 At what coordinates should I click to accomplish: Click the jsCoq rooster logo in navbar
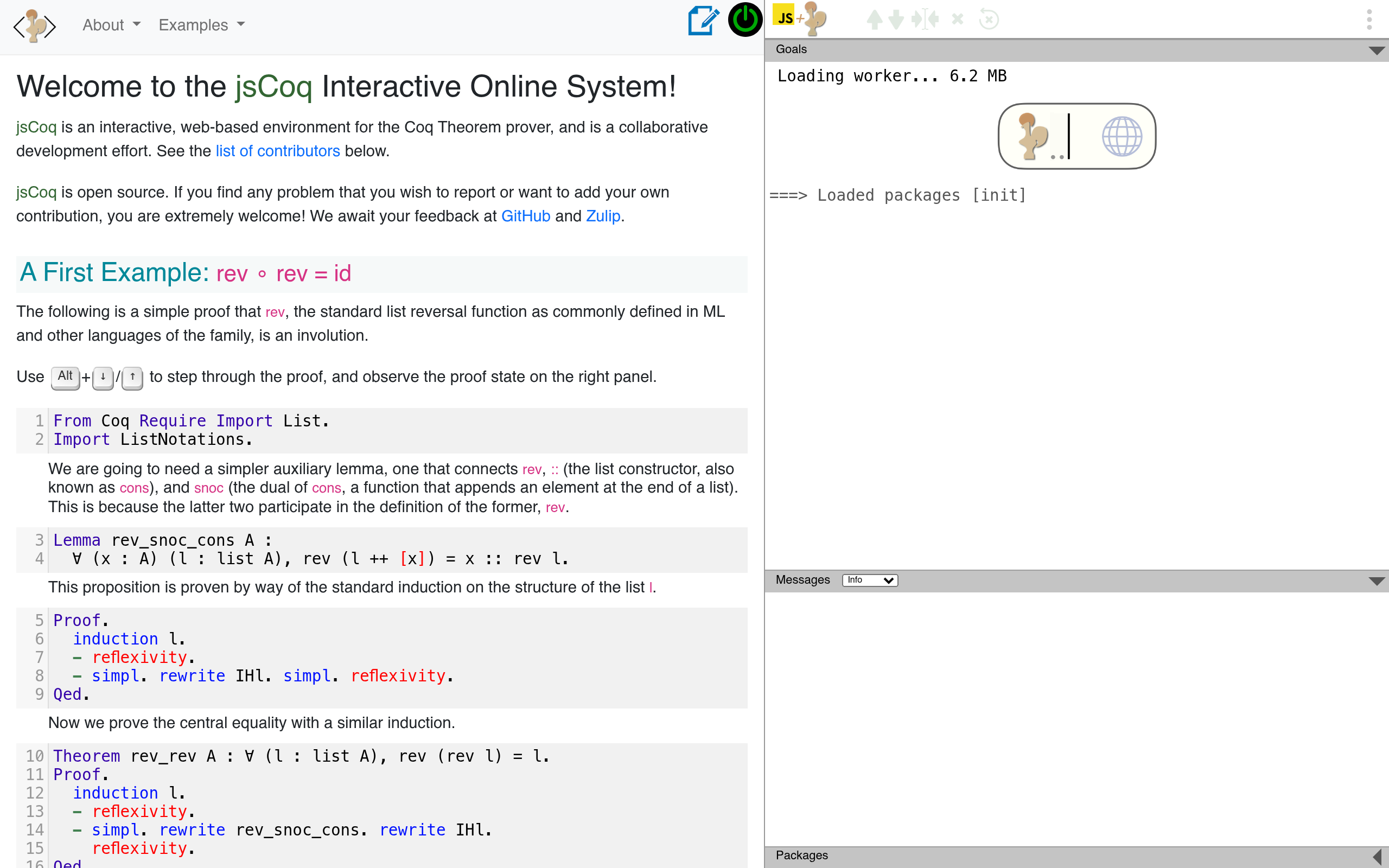coord(34,25)
